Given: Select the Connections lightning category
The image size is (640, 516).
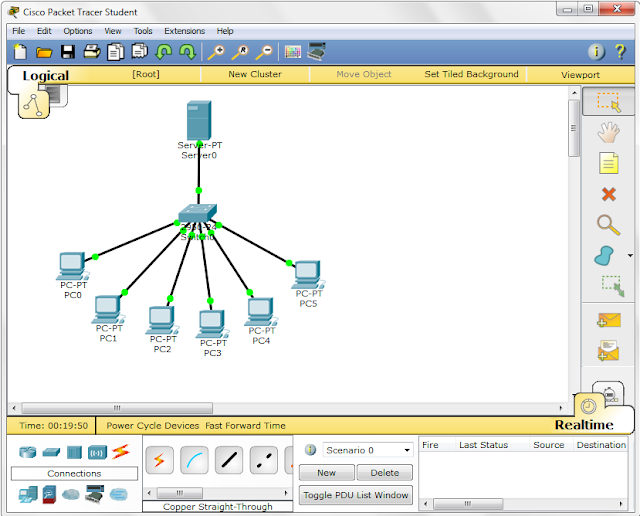Looking at the screenshot, I should coord(121,452).
